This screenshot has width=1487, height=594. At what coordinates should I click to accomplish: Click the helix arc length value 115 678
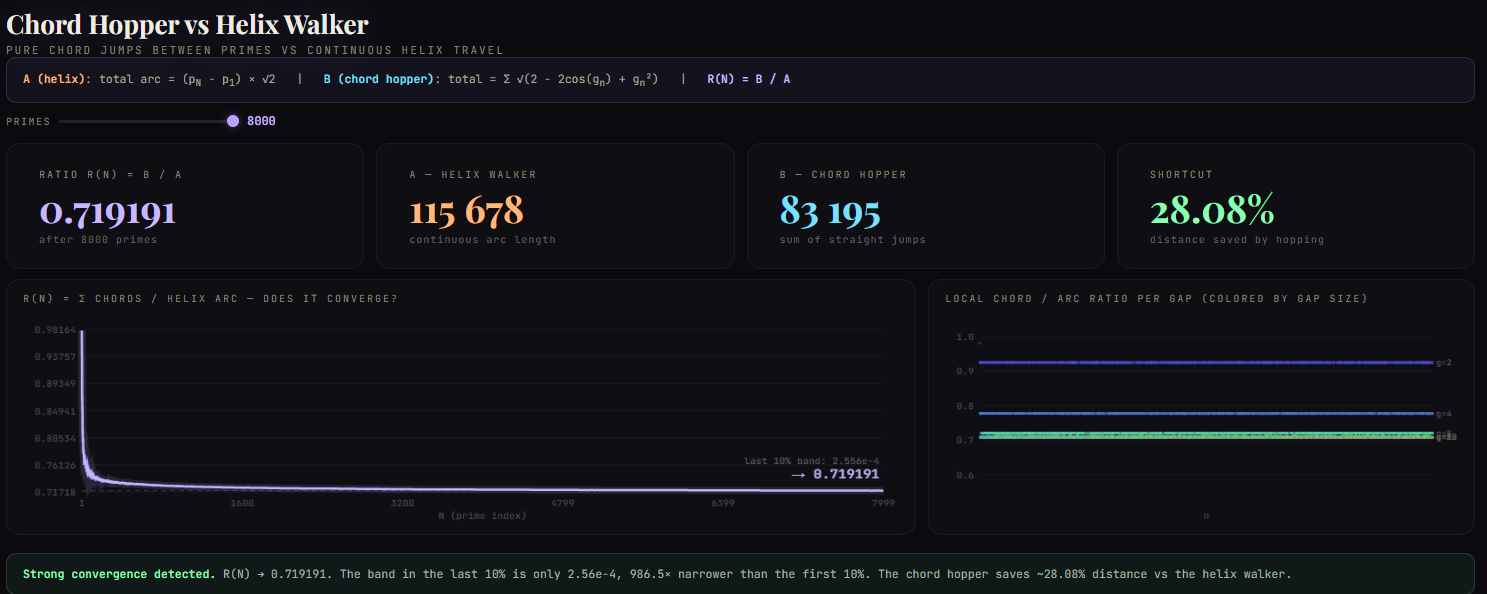466,210
